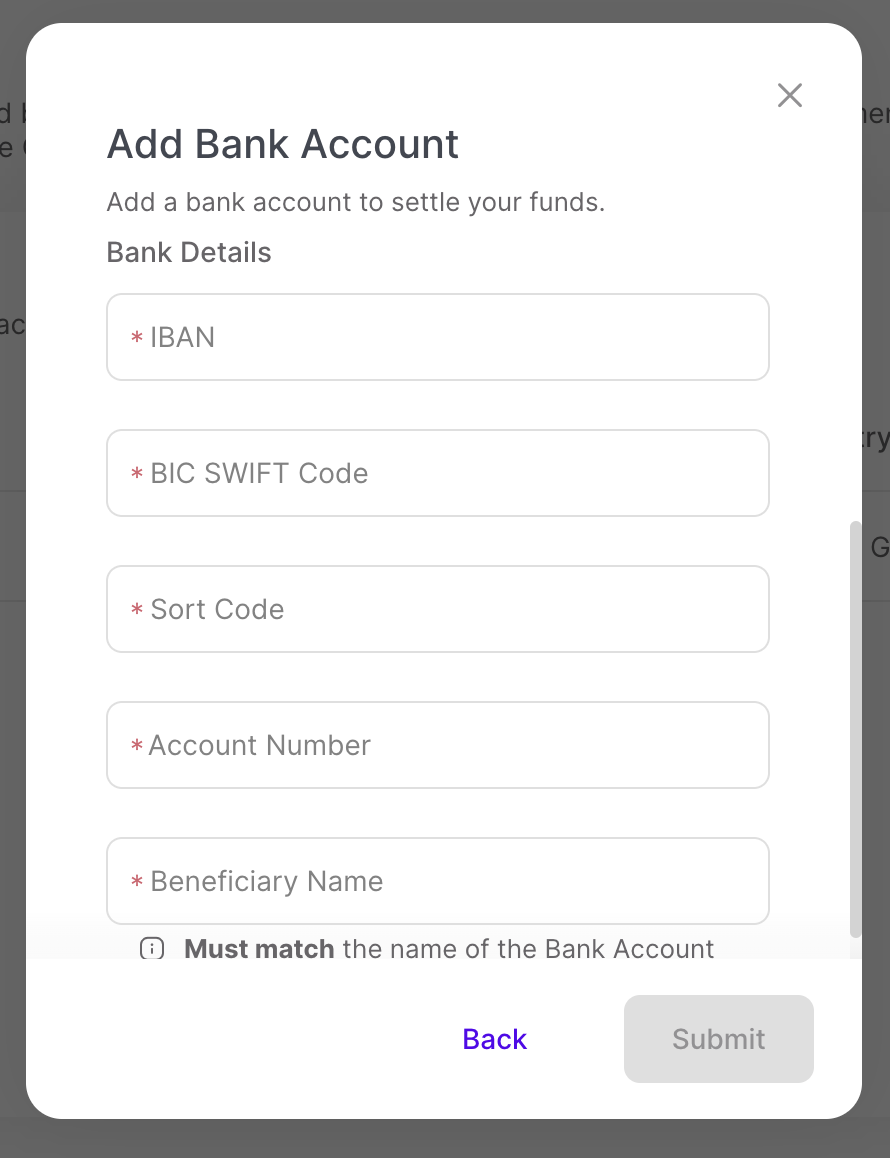Click the asterisk before Account Number
Image resolution: width=890 pixels, height=1158 pixels.
click(137, 746)
